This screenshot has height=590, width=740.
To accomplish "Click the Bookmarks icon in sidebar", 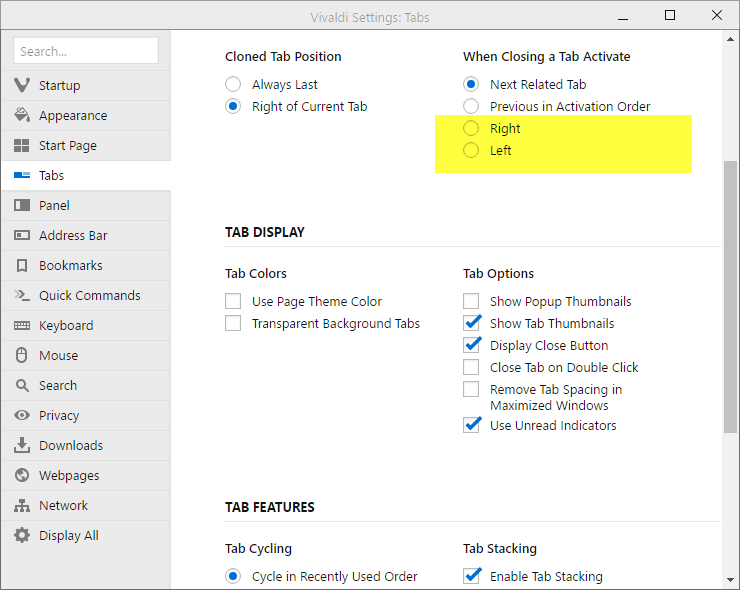I will click(x=22, y=265).
